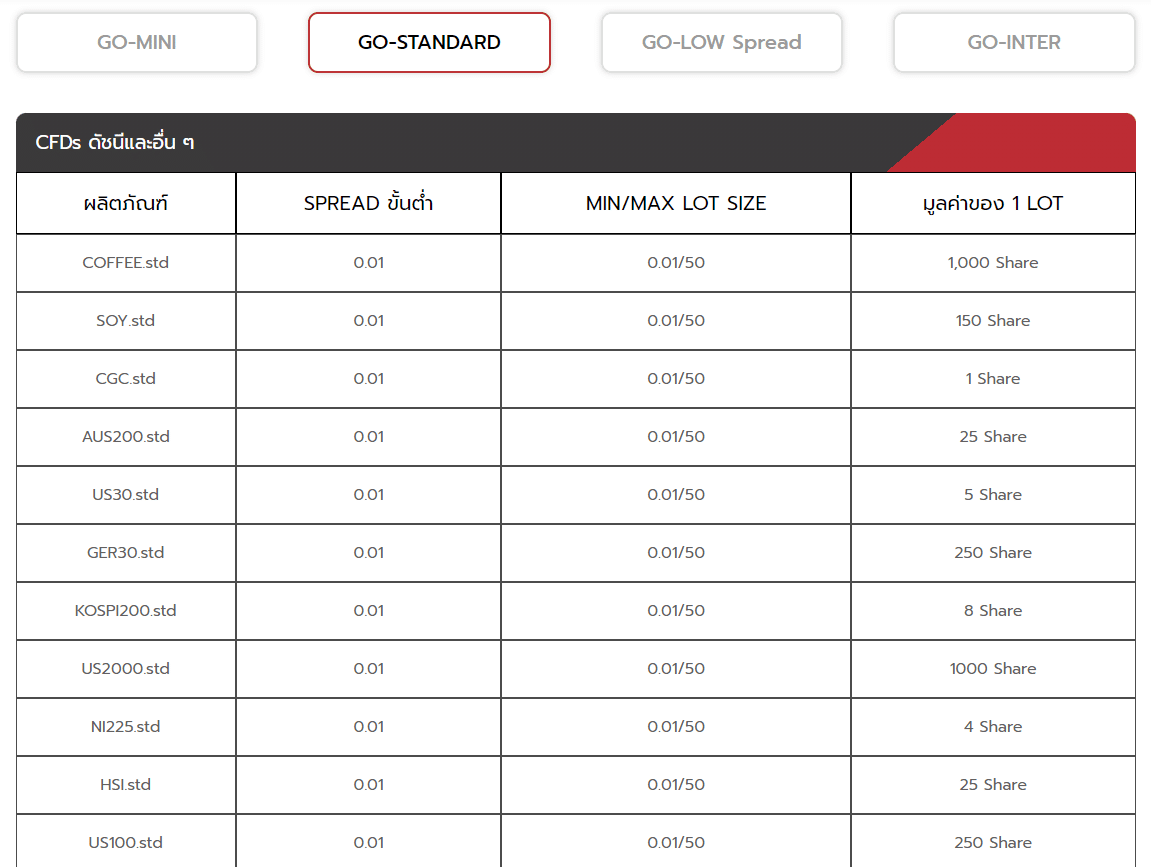This screenshot has width=1151, height=867.
Task: Open the GO-LOW Spread tab
Action: (721, 42)
